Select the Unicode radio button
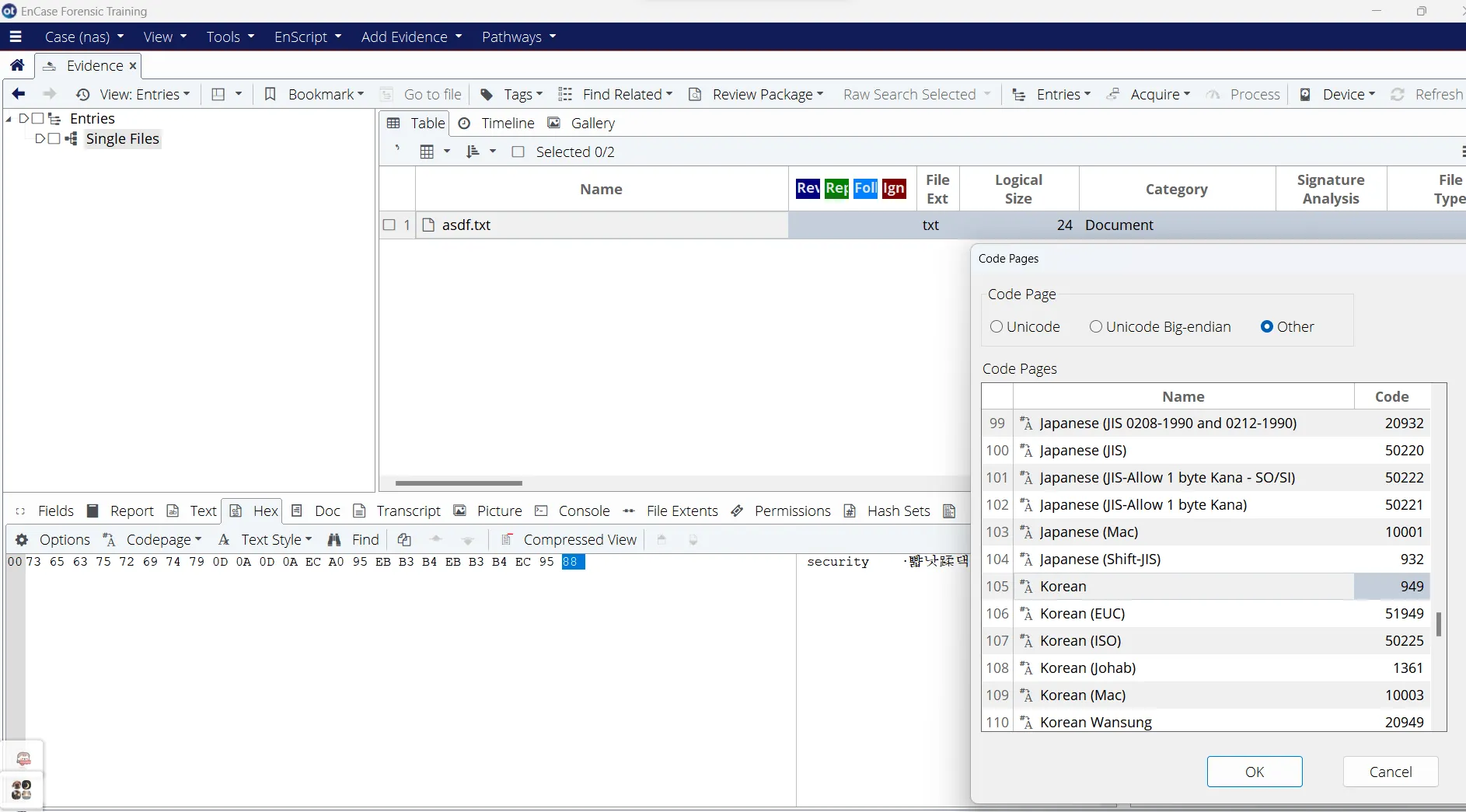This screenshot has width=1466, height=812. 997,326
